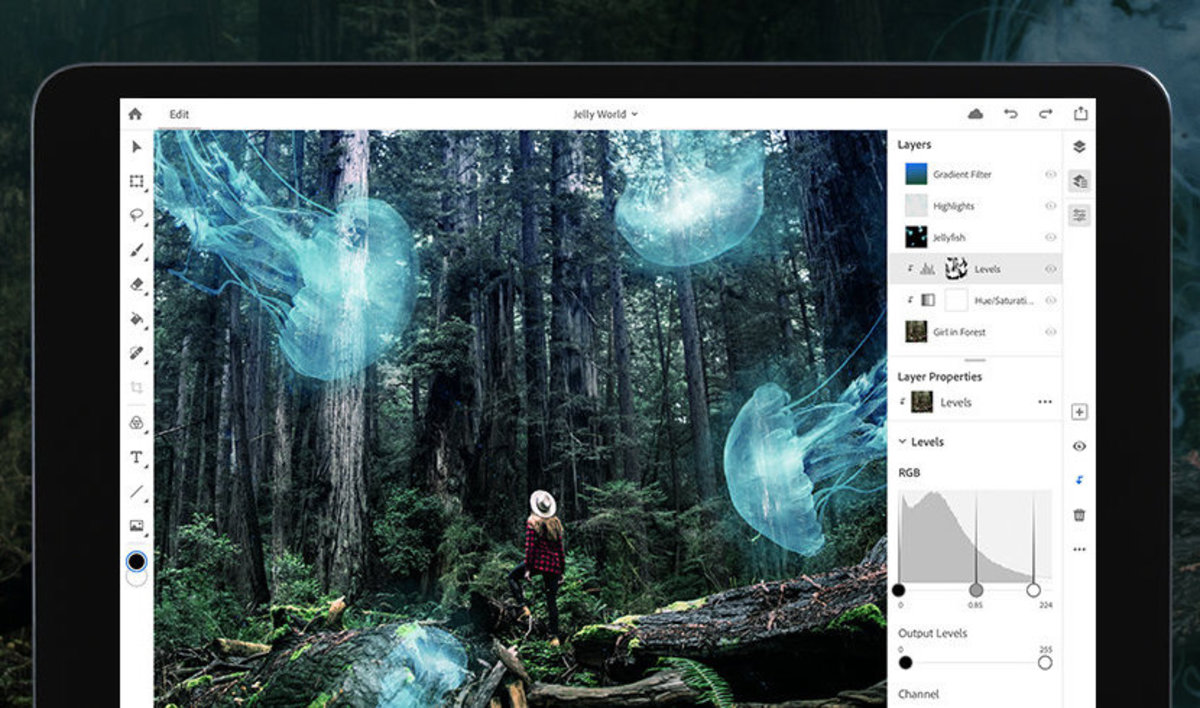Click the 'Gradient Filter' layer name
Viewport: 1200px width, 708px height.
point(962,174)
